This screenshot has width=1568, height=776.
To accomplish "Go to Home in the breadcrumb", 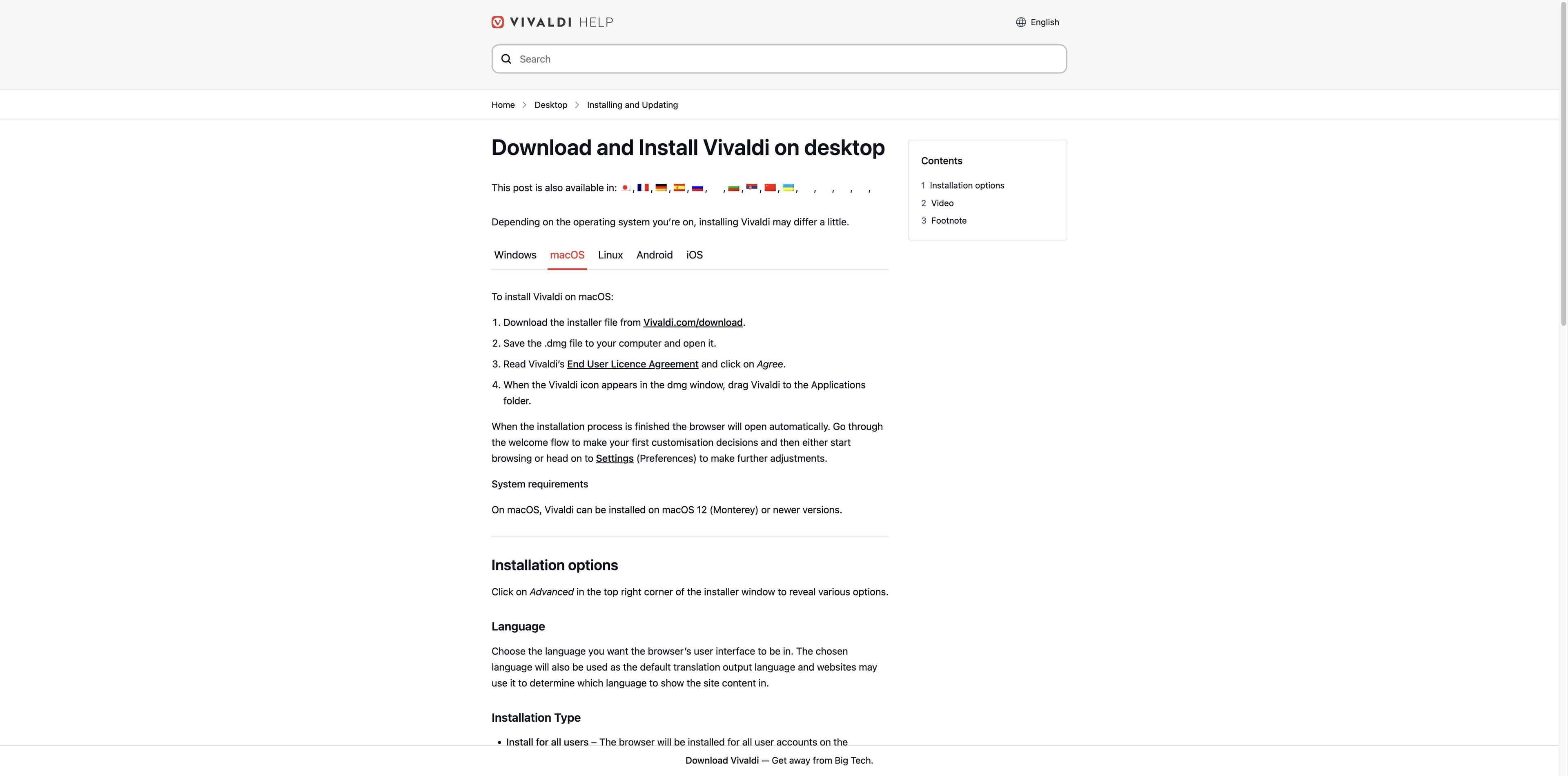I will coord(503,105).
